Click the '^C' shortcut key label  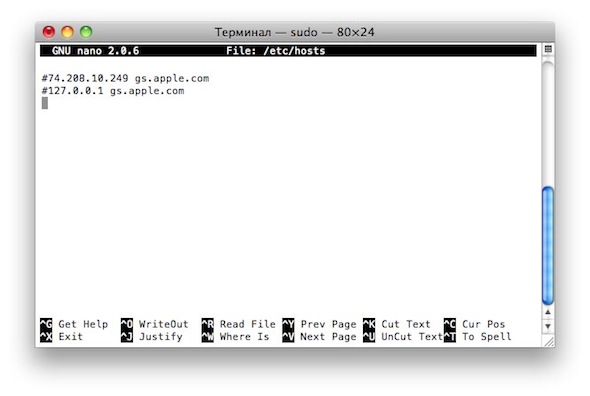click(450, 324)
